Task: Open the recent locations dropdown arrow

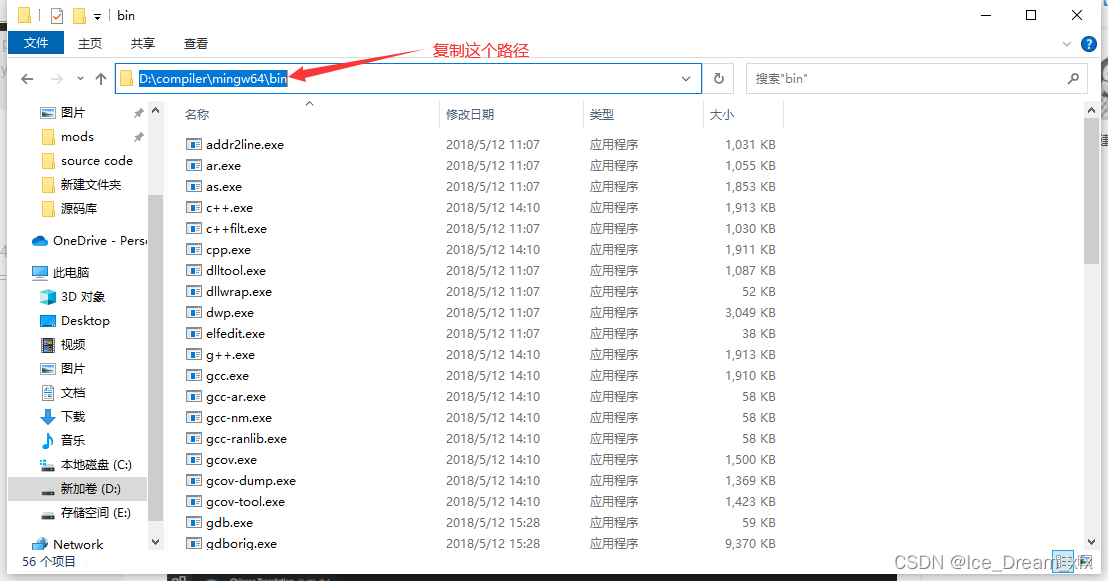Action: point(80,78)
